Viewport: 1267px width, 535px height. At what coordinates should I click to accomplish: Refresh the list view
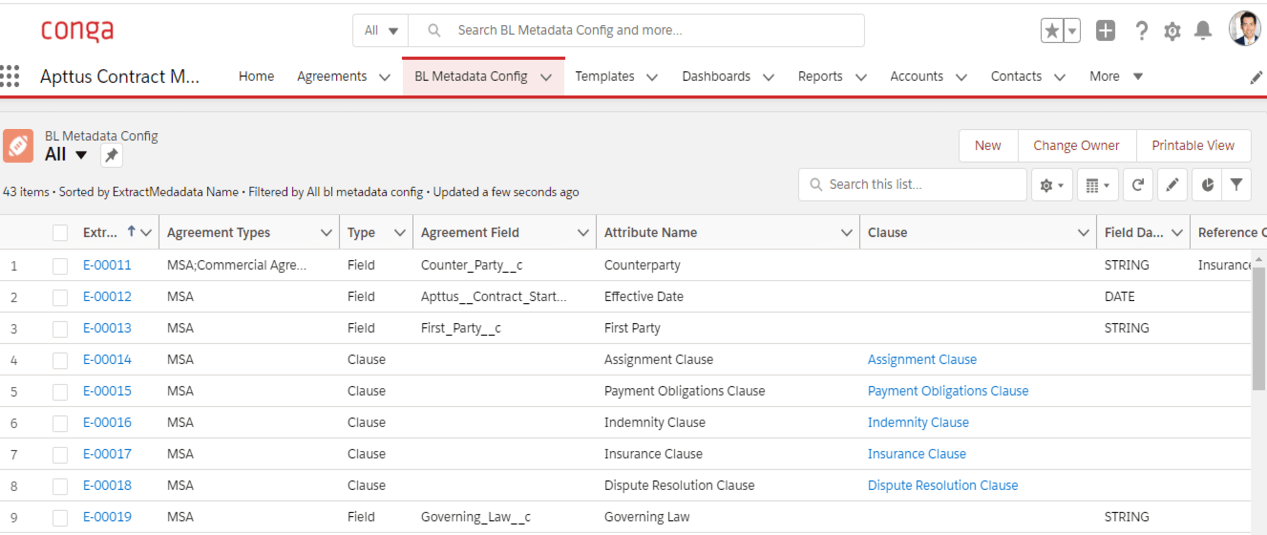pos(1137,185)
